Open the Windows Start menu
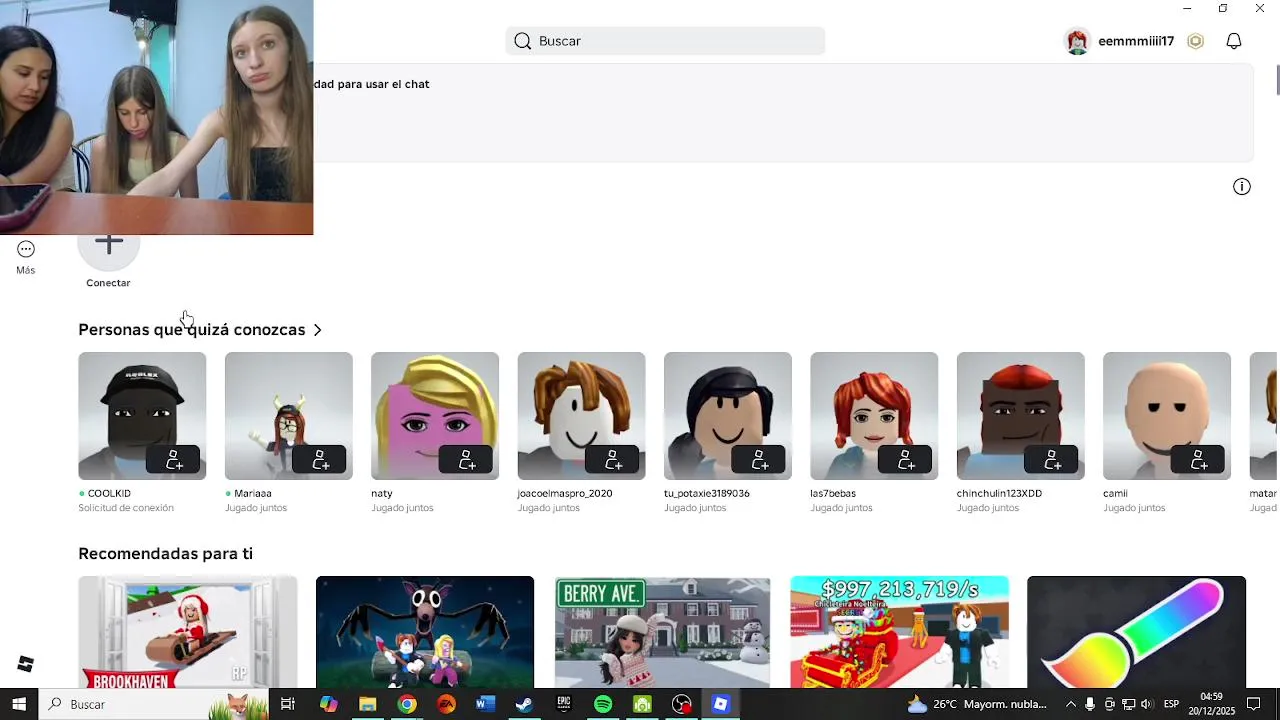 tap(19, 704)
